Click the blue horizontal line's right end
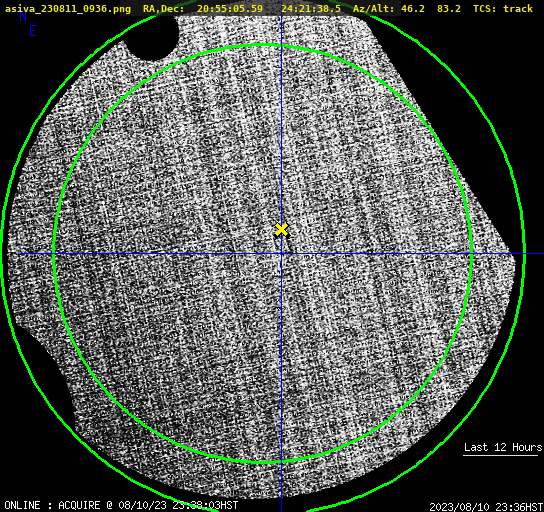This screenshot has height=512, width=544. click(541, 254)
